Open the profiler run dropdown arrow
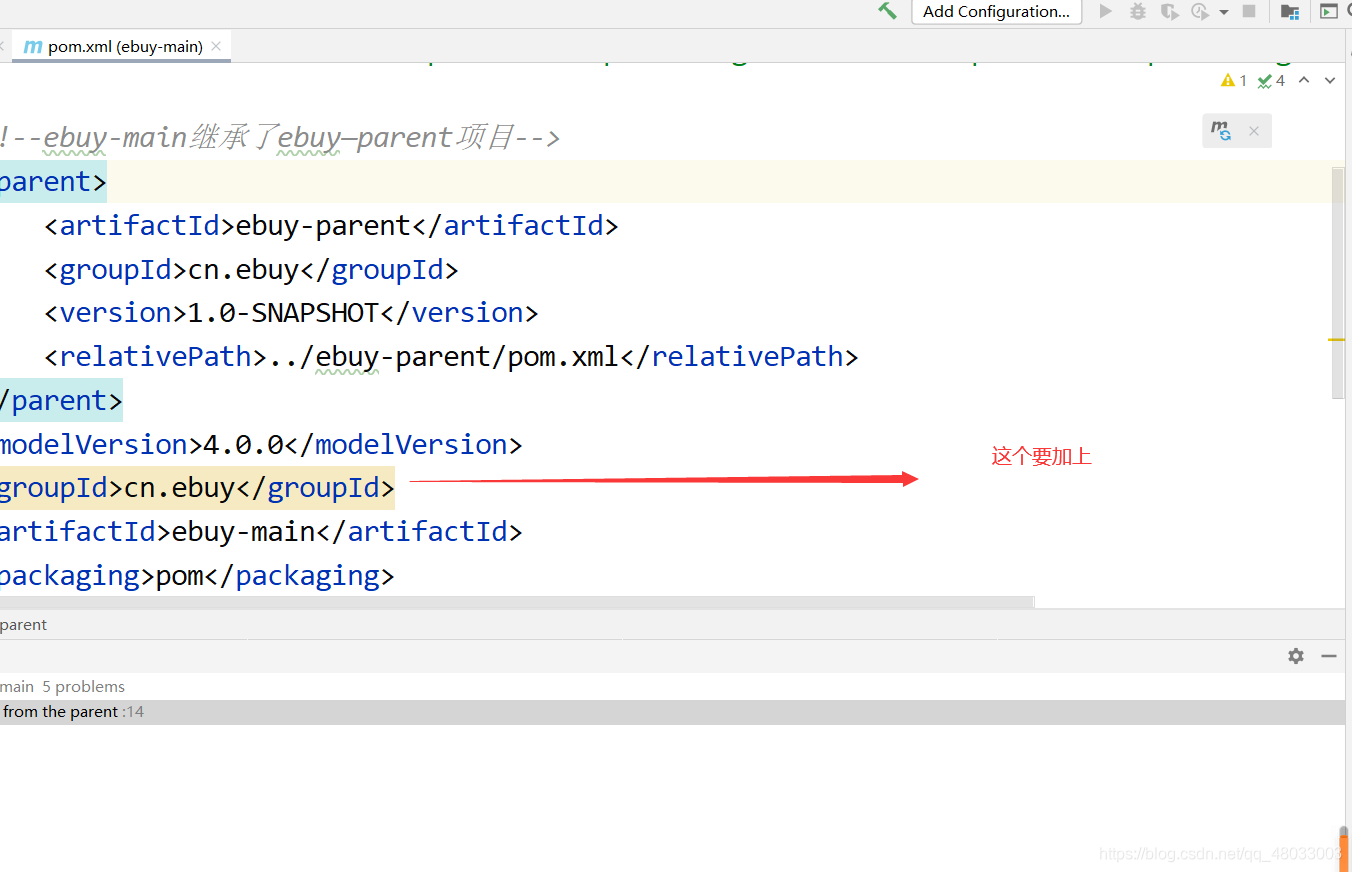Image resolution: width=1352 pixels, height=872 pixels. (x=1224, y=12)
